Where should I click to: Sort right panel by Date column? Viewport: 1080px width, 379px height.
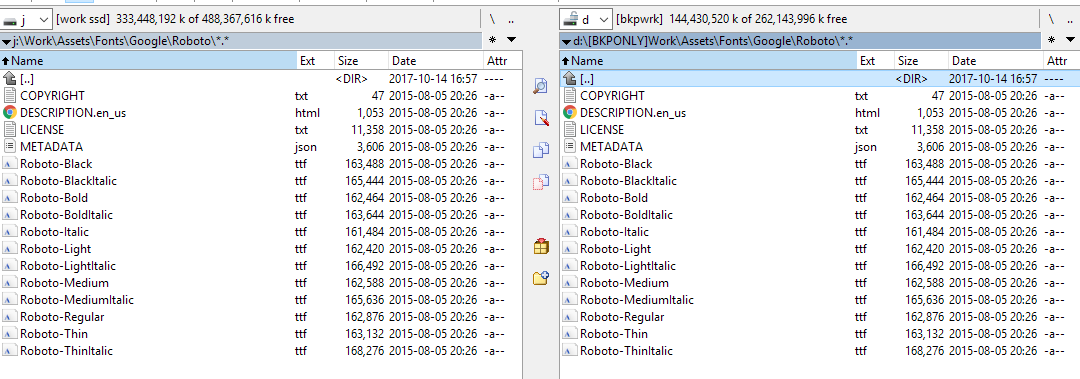pos(995,61)
